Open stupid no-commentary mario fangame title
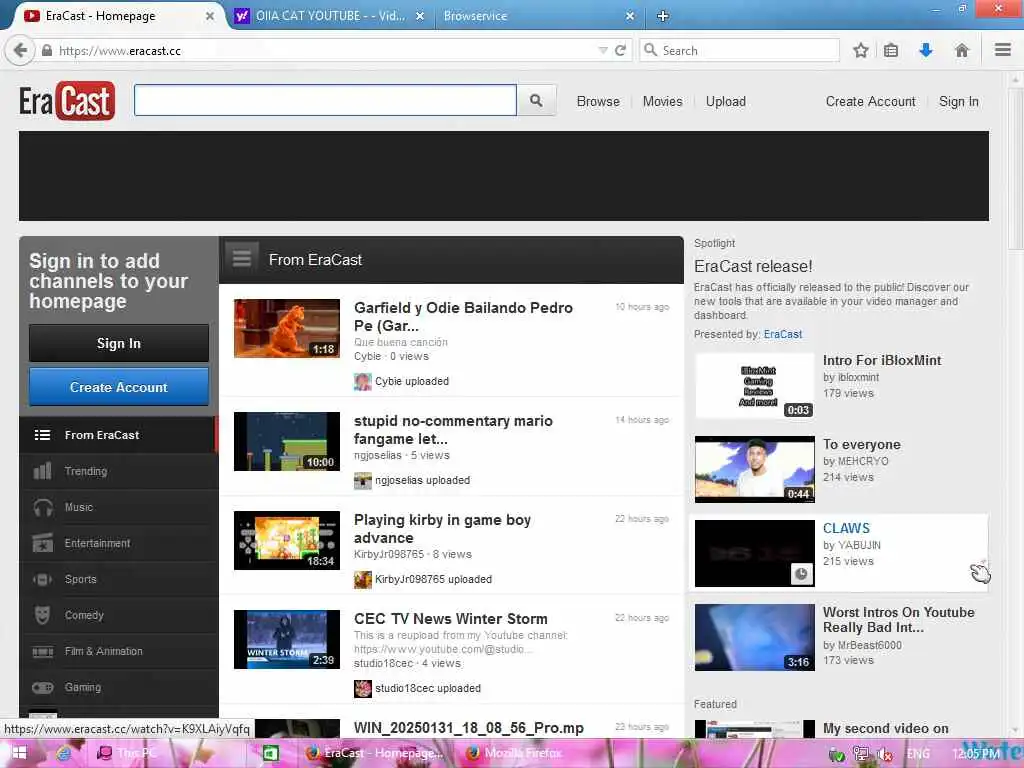The width and height of the screenshot is (1024, 768). click(x=453, y=430)
